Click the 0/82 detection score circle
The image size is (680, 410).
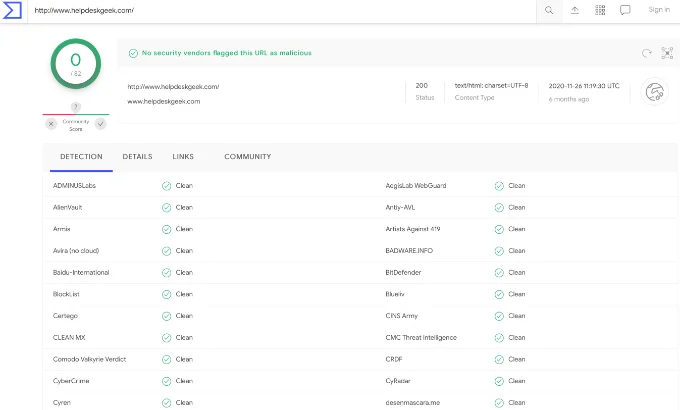(76, 64)
